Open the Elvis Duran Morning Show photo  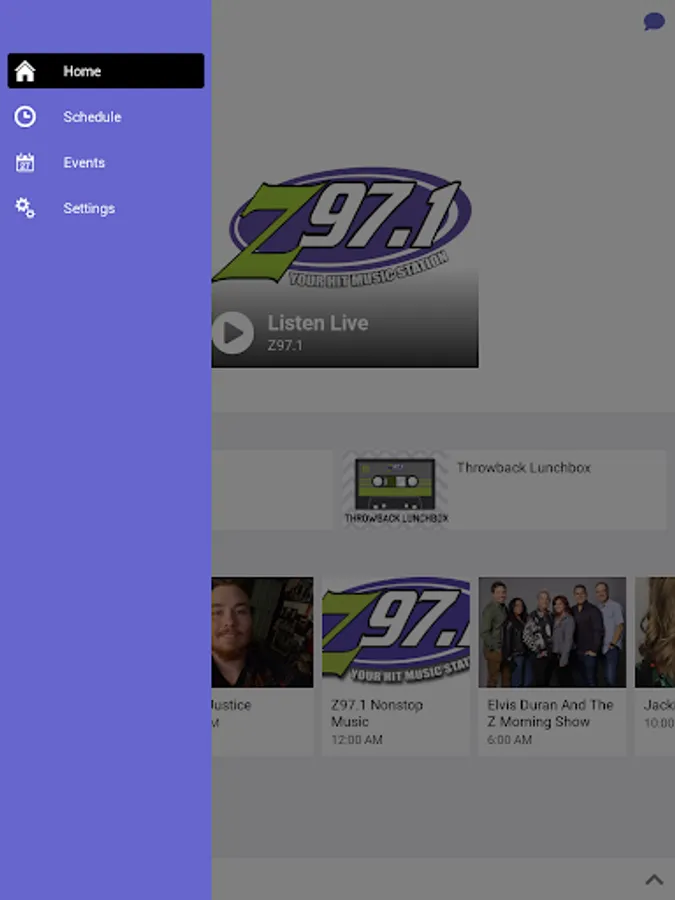[x=552, y=632]
